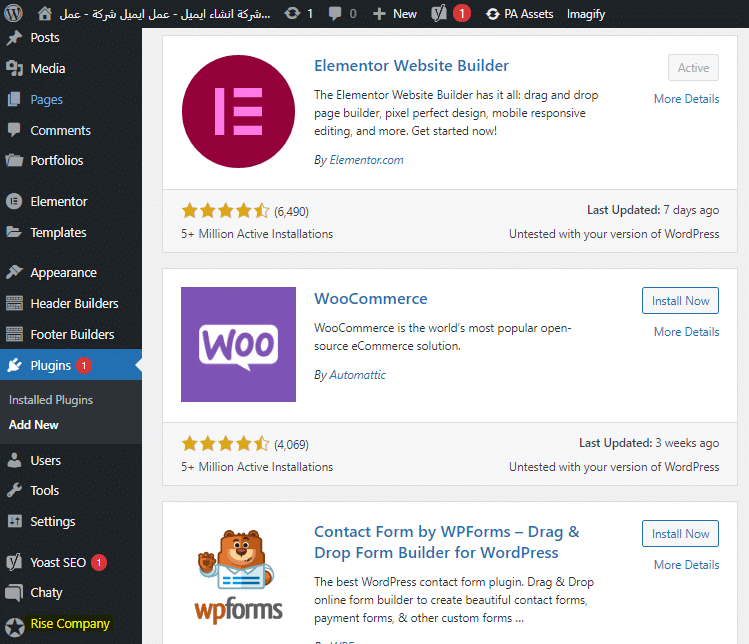This screenshot has height=644, width=749.
Task: Click the New item in admin bar
Action: (x=395, y=14)
